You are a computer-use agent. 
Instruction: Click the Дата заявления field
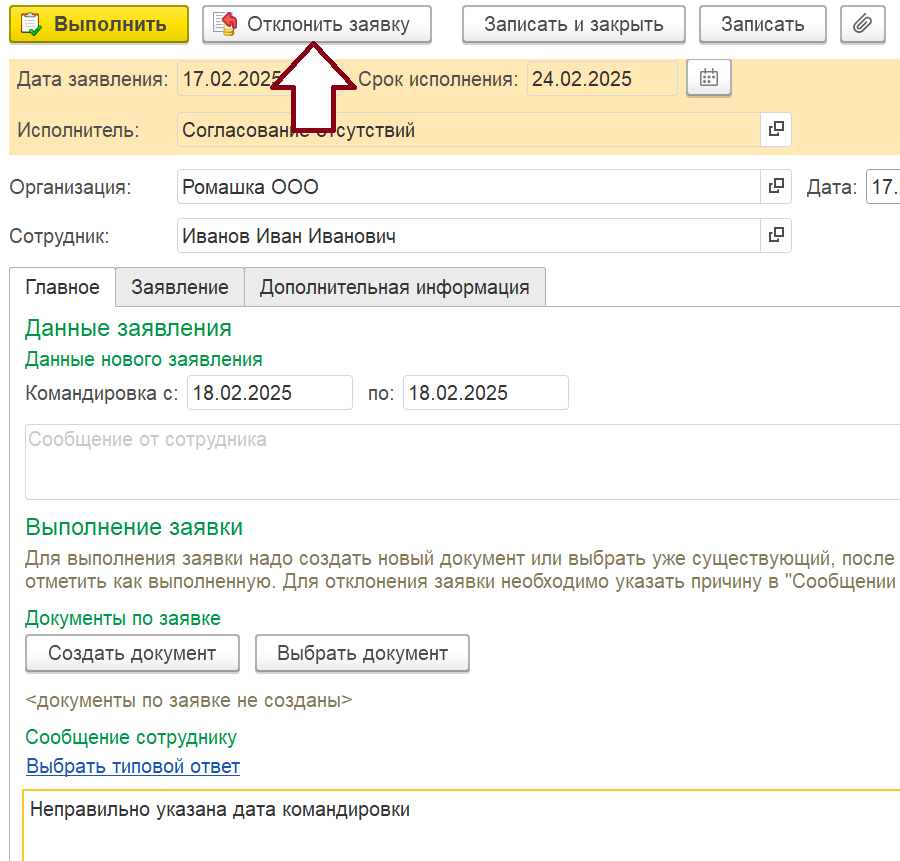click(x=259, y=78)
